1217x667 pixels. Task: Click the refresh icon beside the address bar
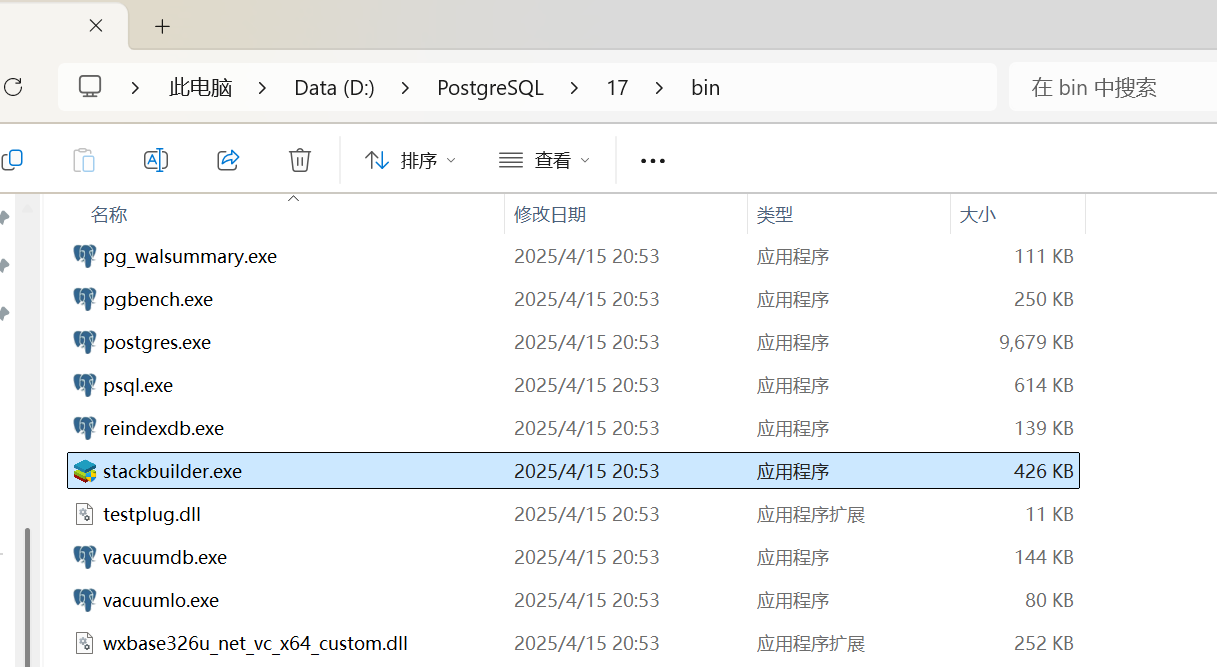[12, 88]
